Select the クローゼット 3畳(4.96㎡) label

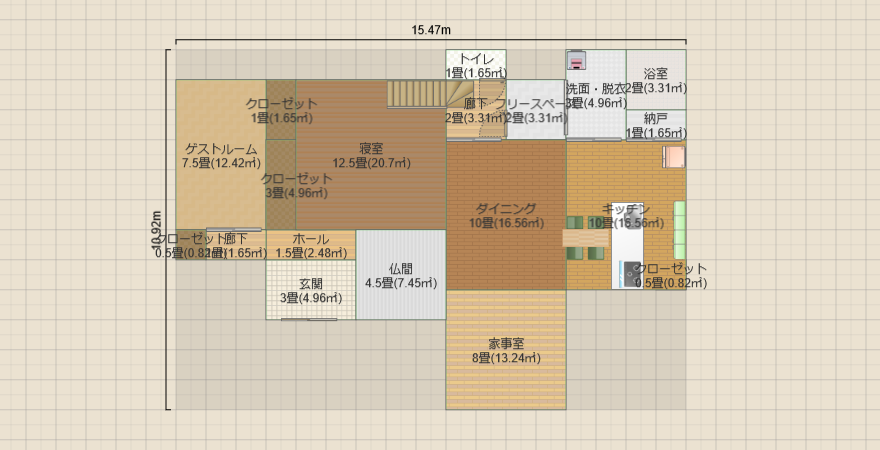click(x=296, y=185)
